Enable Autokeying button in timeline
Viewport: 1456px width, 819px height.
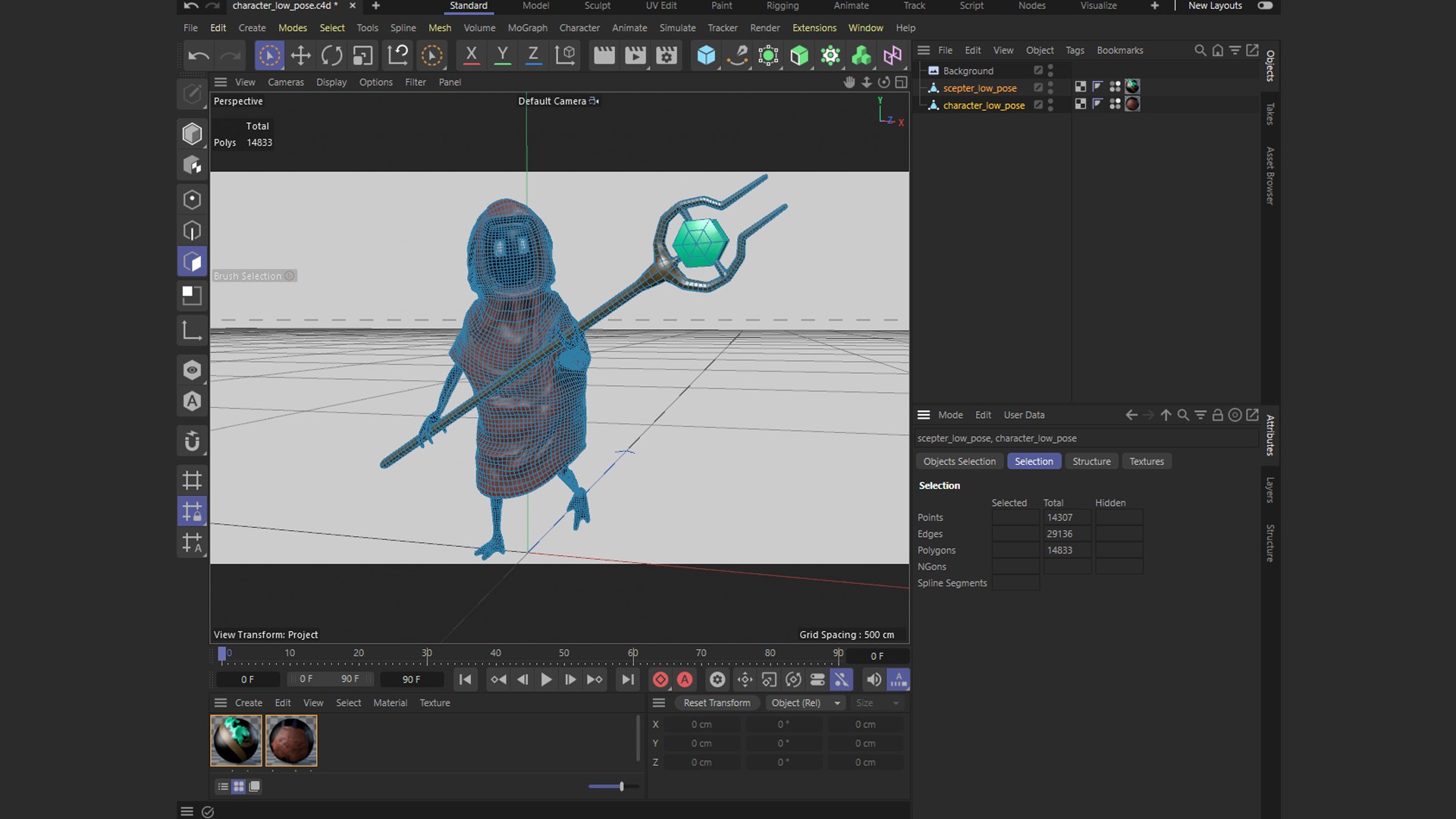[685, 679]
